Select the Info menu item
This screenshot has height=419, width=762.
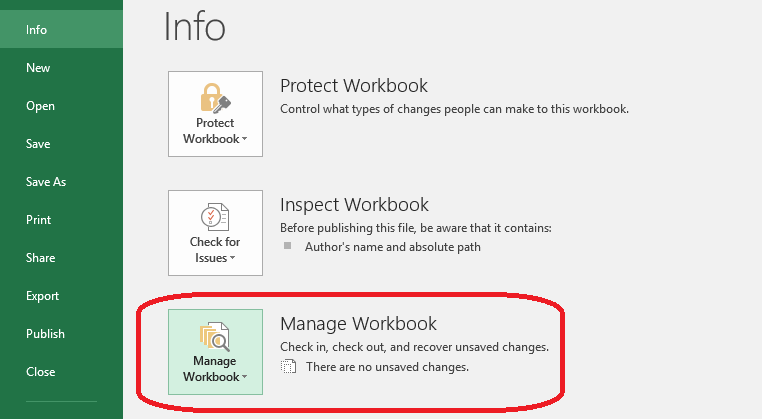[x=37, y=30]
